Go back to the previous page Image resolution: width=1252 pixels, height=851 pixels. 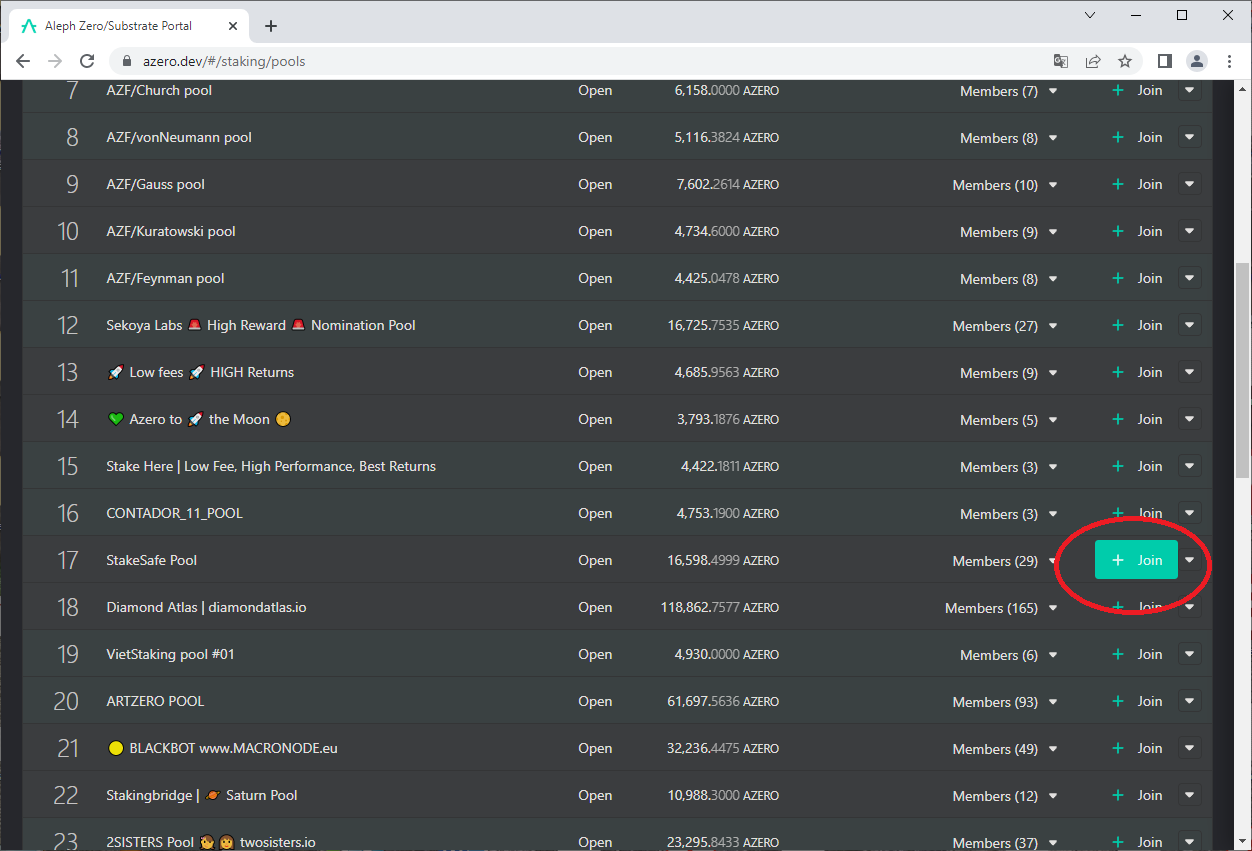pos(23,61)
